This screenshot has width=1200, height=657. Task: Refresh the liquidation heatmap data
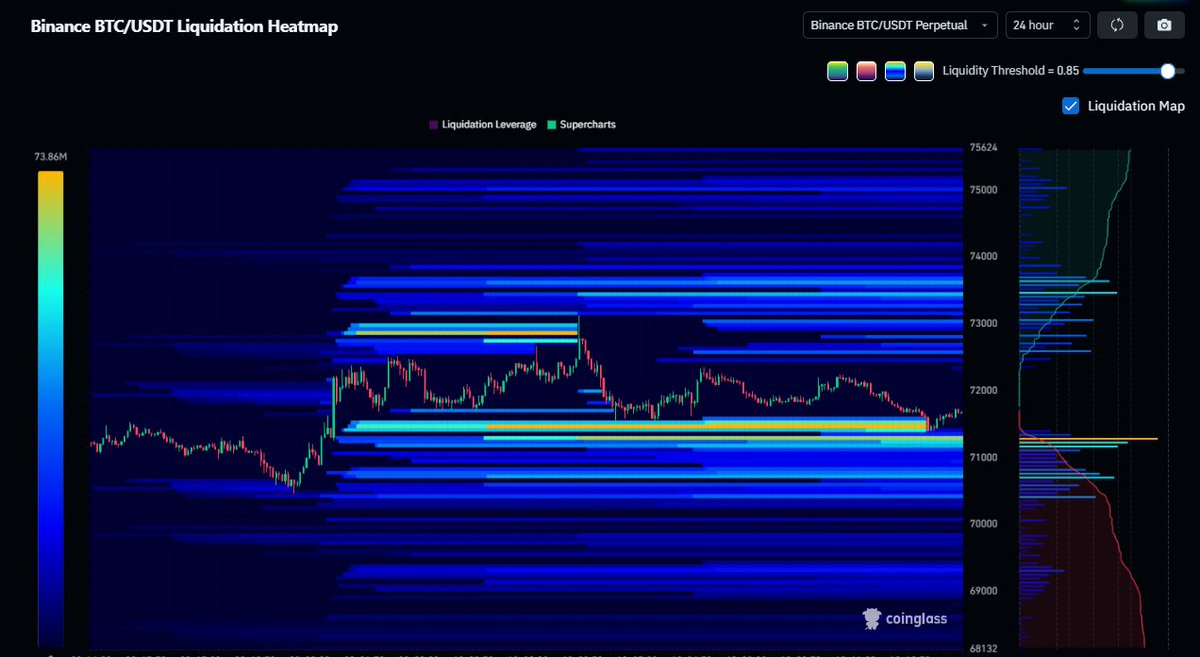1117,25
